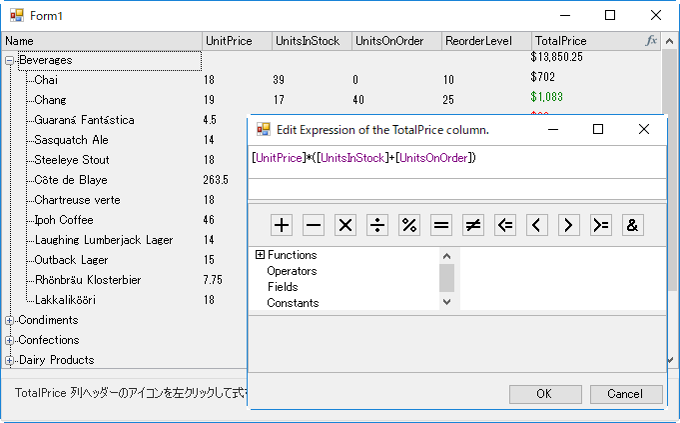Collapse the Beverages category

coord(9,60)
